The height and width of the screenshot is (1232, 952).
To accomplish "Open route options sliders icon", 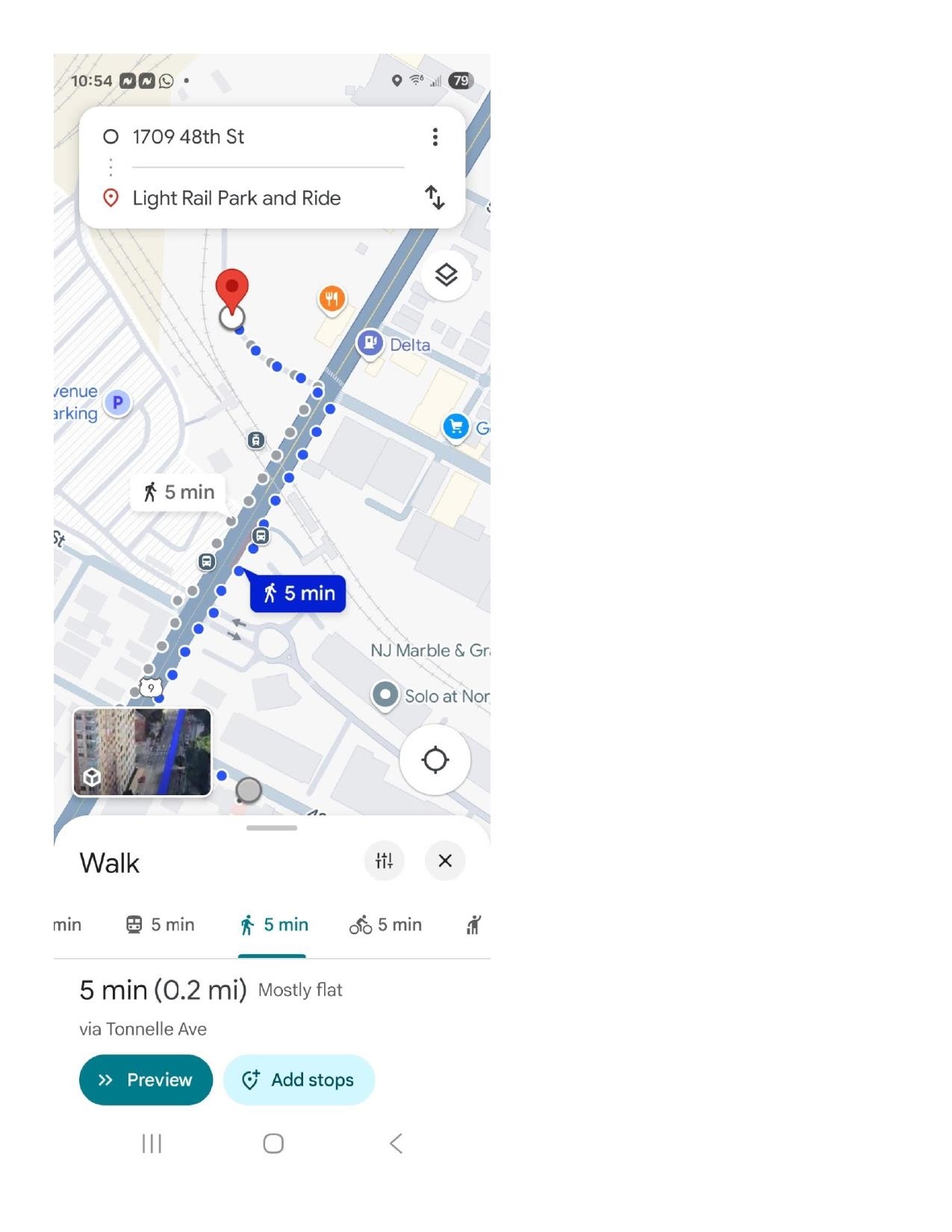I will [x=384, y=861].
